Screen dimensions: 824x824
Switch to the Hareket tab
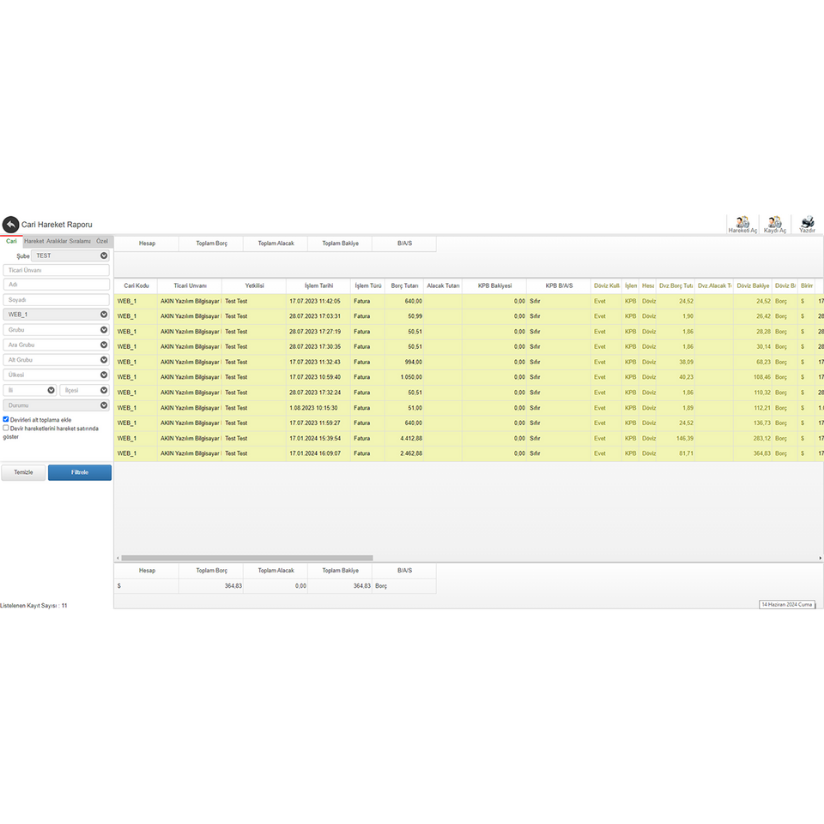point(34,241)
